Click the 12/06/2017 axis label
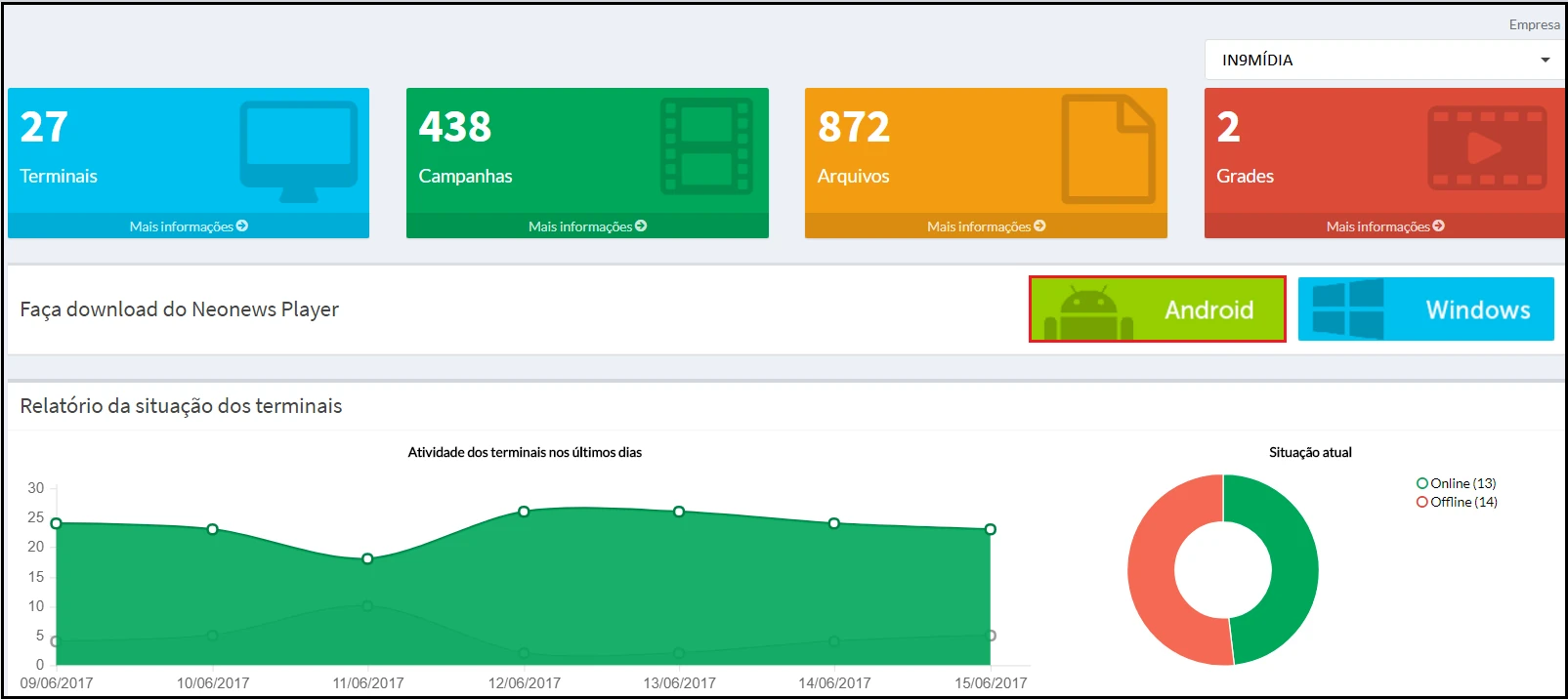1568x699 pixels. point(525,683)
